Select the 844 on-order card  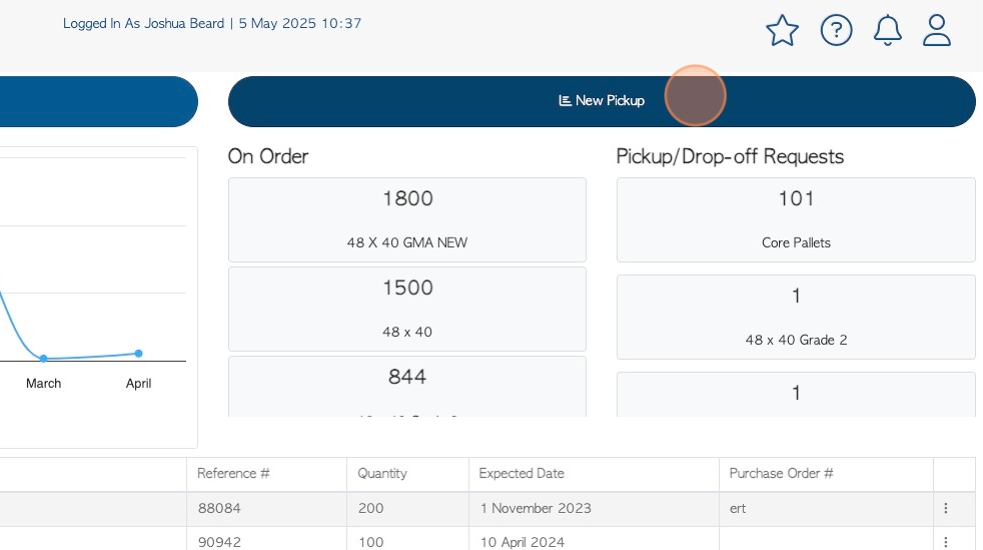[407, 386]
